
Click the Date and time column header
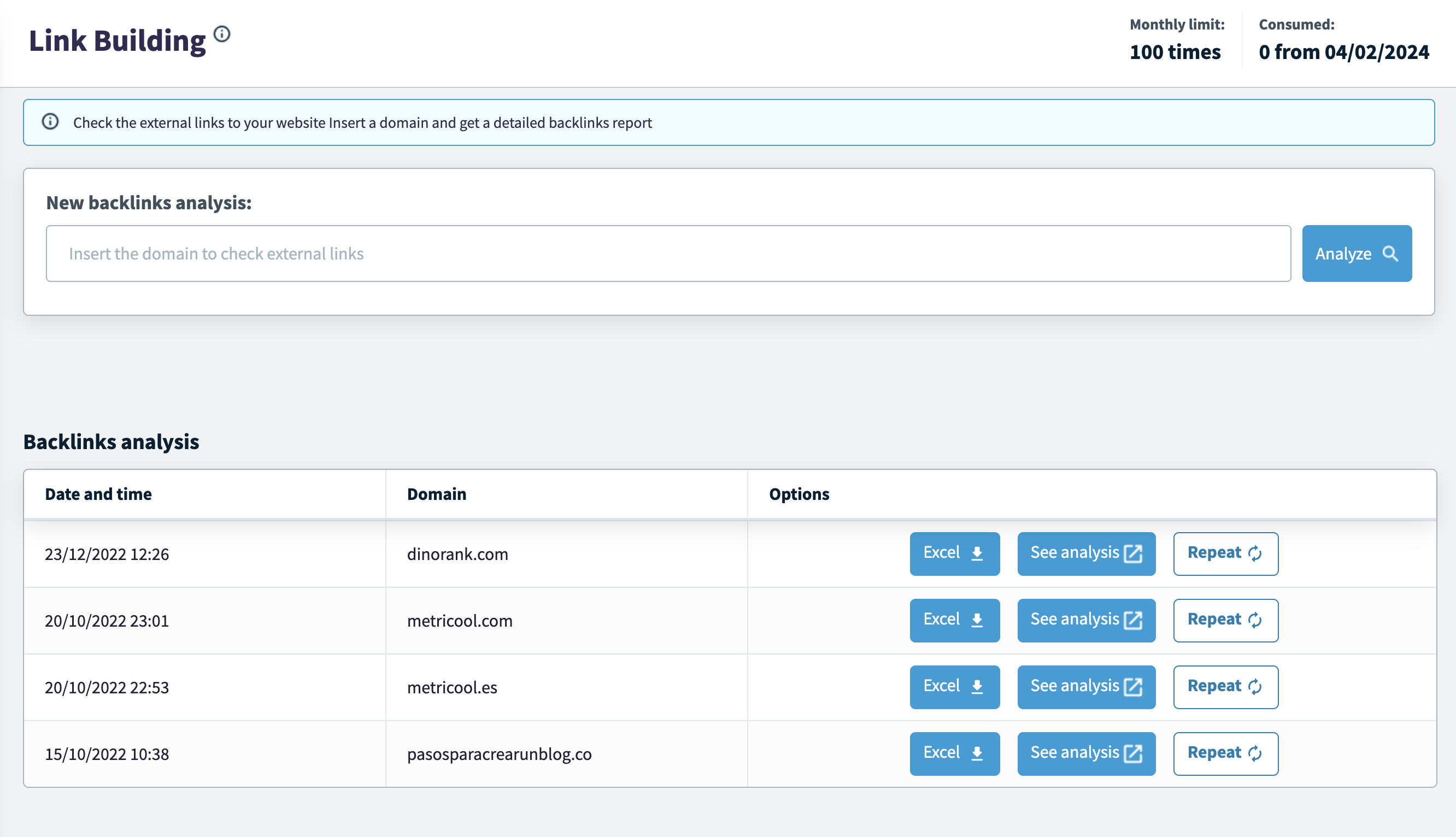coord(98,494)
